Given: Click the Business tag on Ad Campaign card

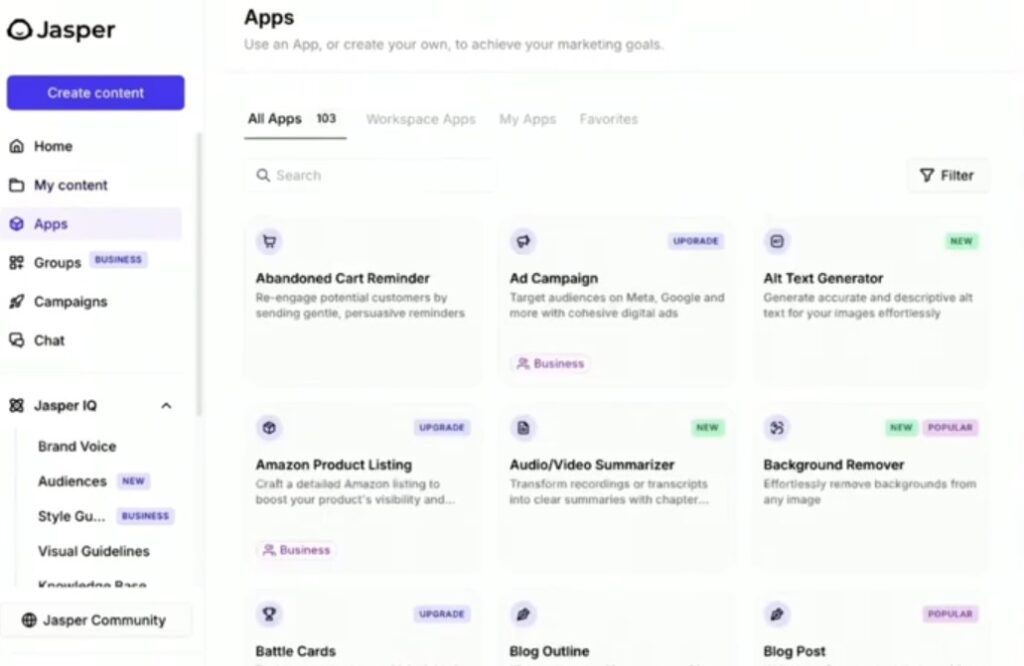Looking at the screenshot, I should pos(551,364).
